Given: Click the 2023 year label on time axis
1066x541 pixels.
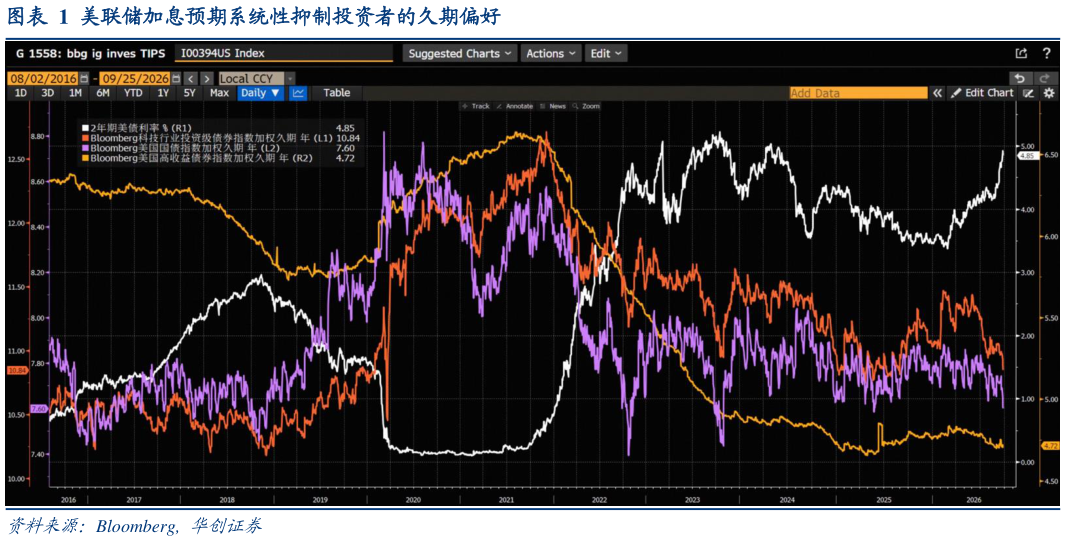Looking at the screenshot, I should 693,499.
